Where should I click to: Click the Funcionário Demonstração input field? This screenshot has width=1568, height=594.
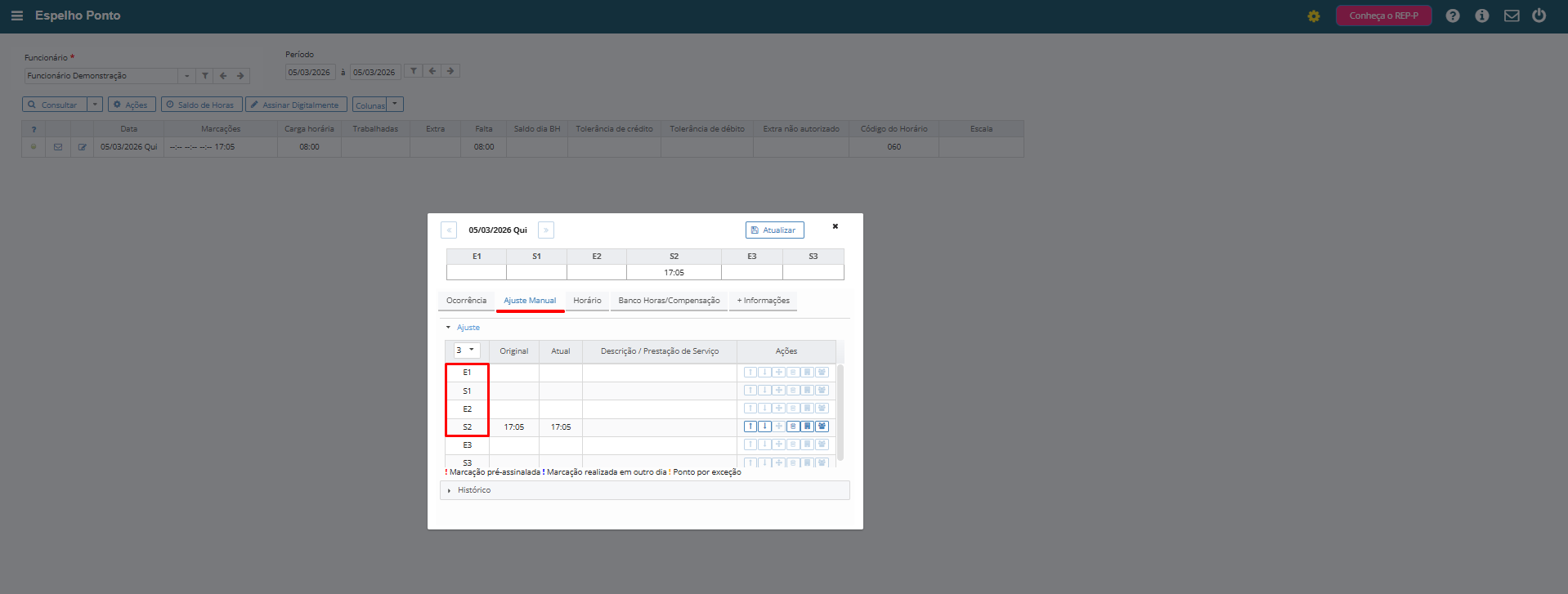click(x=101, y=76)
